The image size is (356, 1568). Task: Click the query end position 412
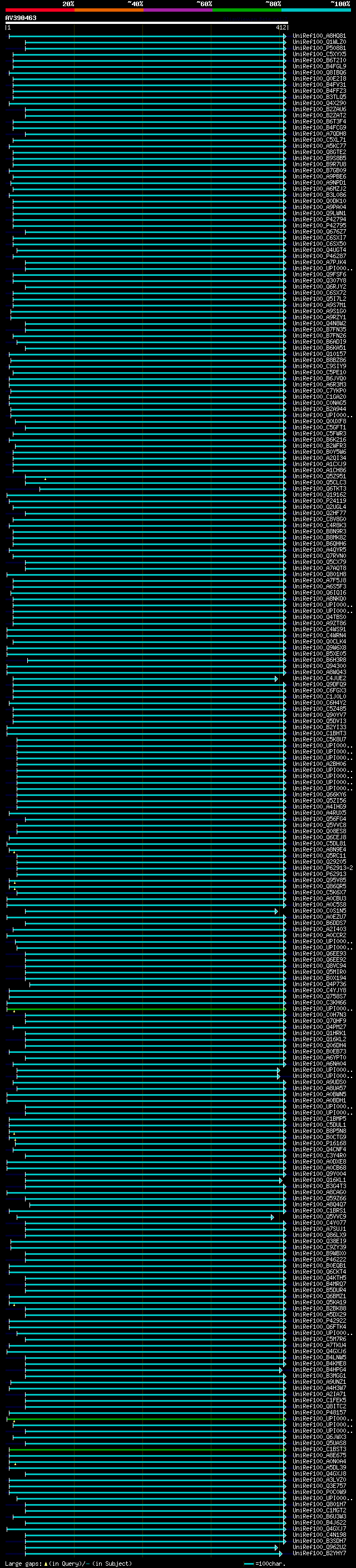280,27
